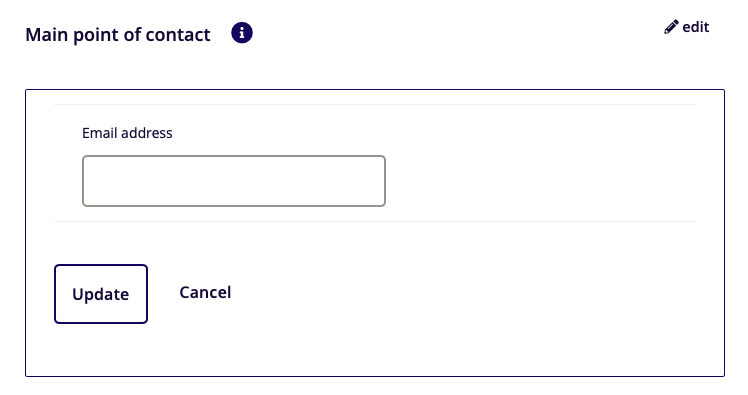The height and width of the screenshot is (395, 748).
Task: Click the edit link at top right
Action: (x=686, y=27)
